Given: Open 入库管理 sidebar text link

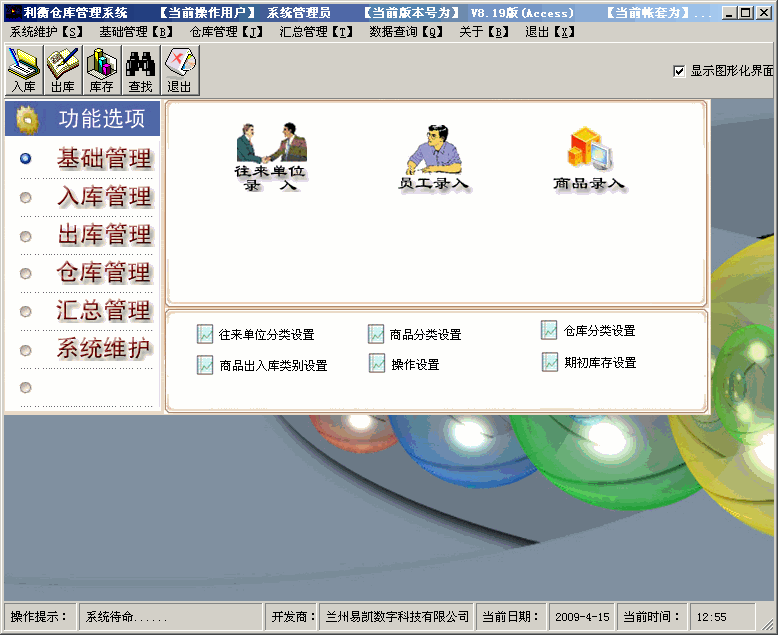Looking at the screenshot, I should [x=104, y=196].
